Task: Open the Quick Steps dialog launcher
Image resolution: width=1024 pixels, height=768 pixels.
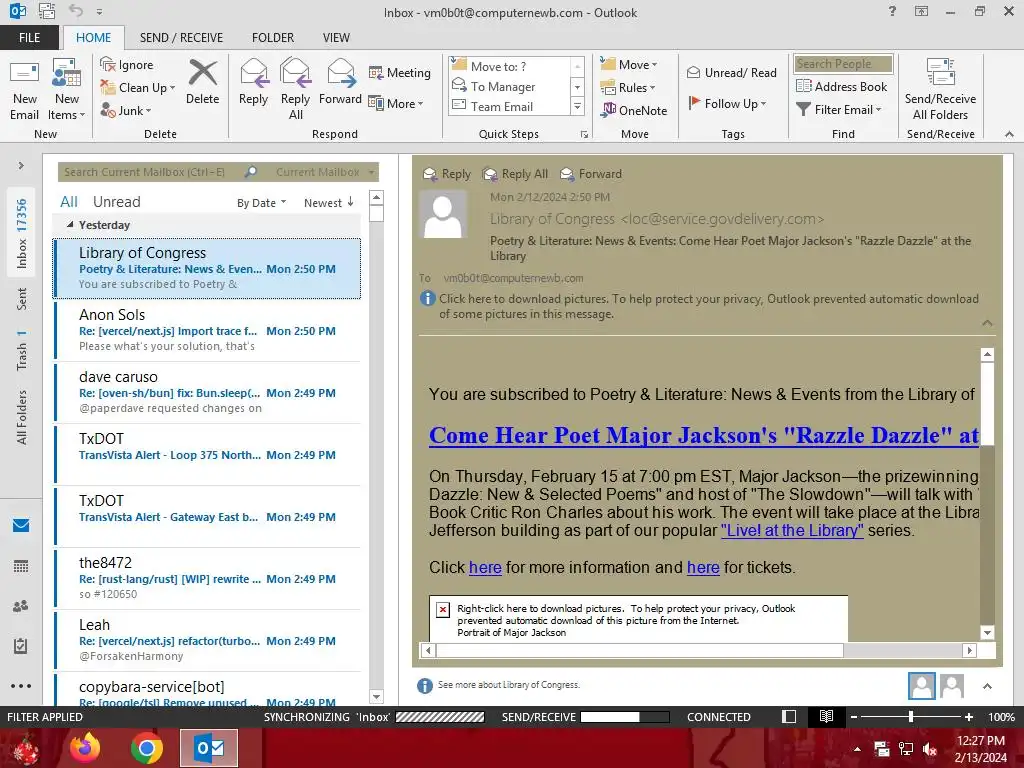Action: pyautogui.click(x=584, y=135)
